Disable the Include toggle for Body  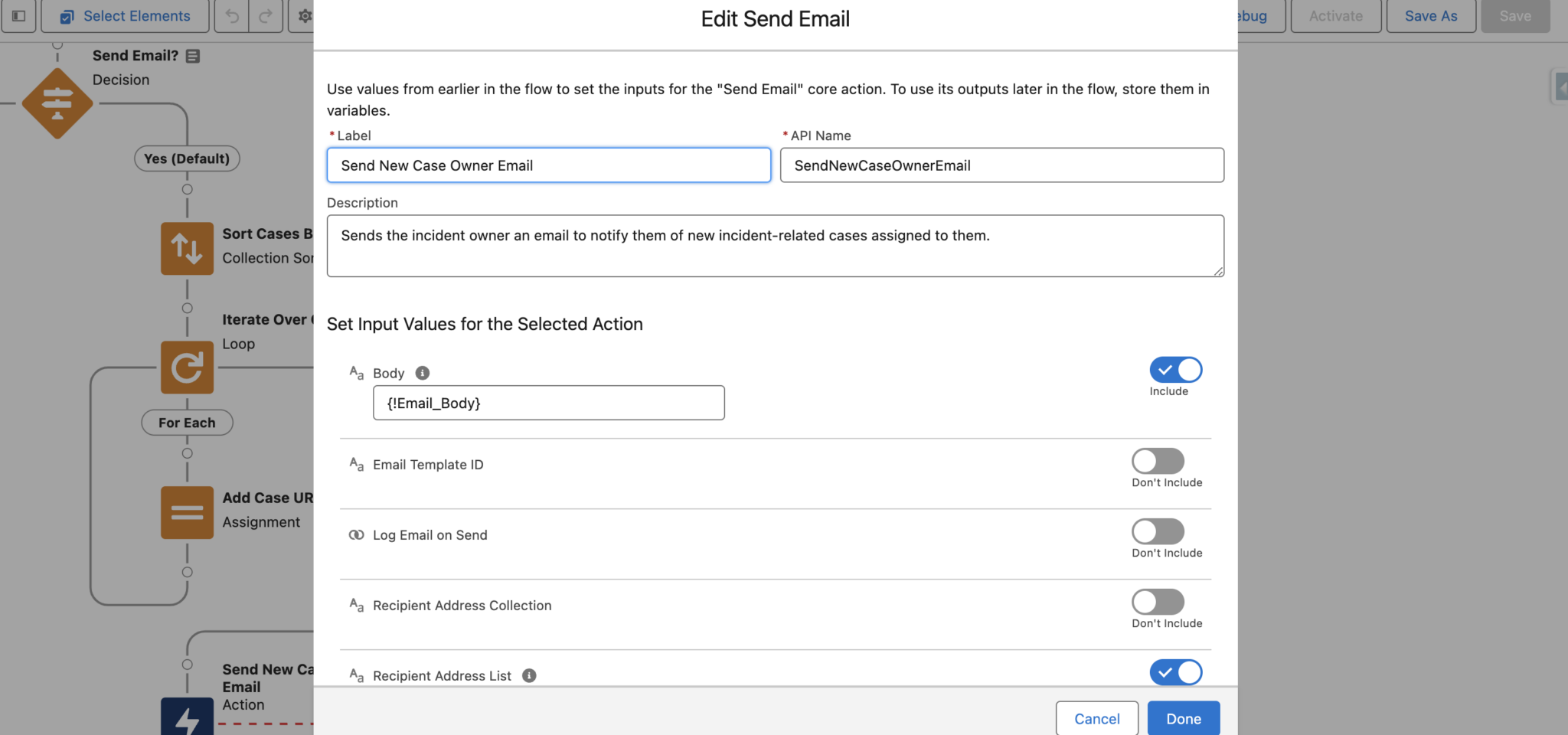(x=1175, y=370)
